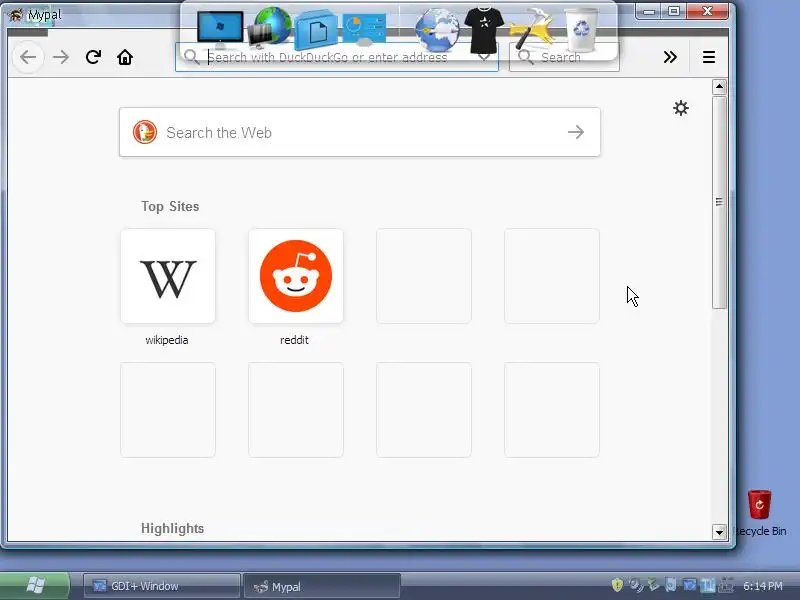The height and width of the screenshot is (600, 800).
Task: Open the computer monitor dock icon
Action: click(220, 29)
